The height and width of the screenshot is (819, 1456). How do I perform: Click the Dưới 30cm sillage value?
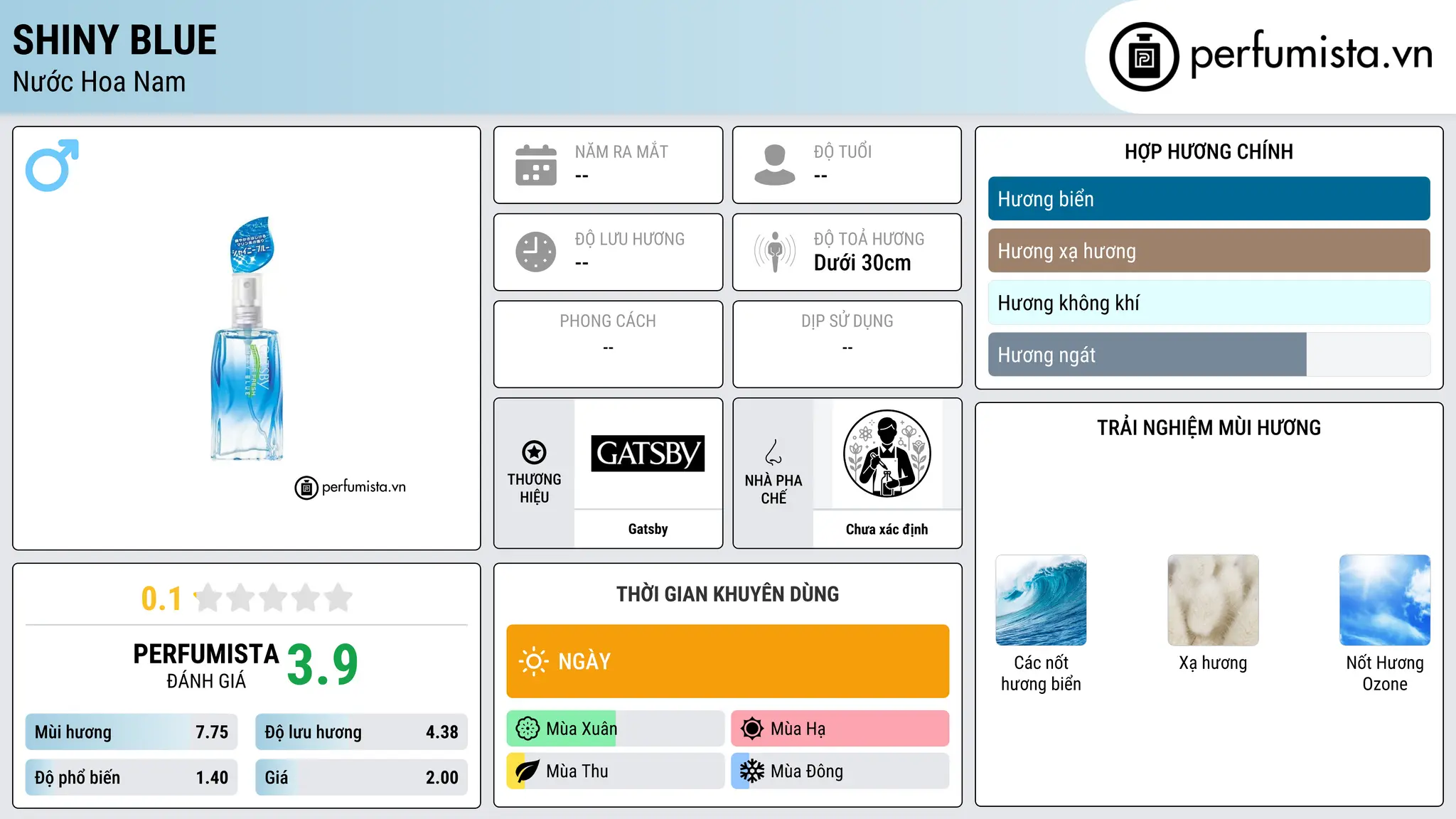pos(862,263)
